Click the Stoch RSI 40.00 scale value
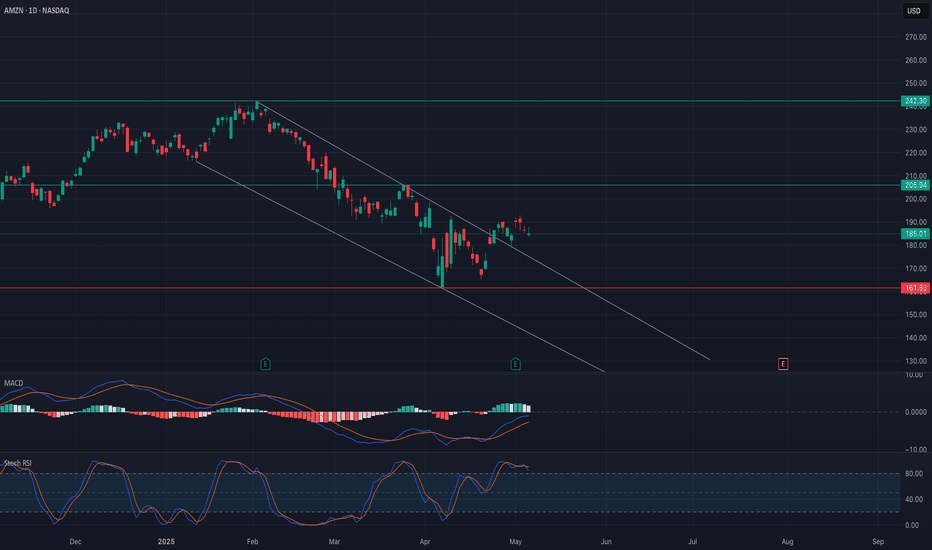 (x=914, y=499)
